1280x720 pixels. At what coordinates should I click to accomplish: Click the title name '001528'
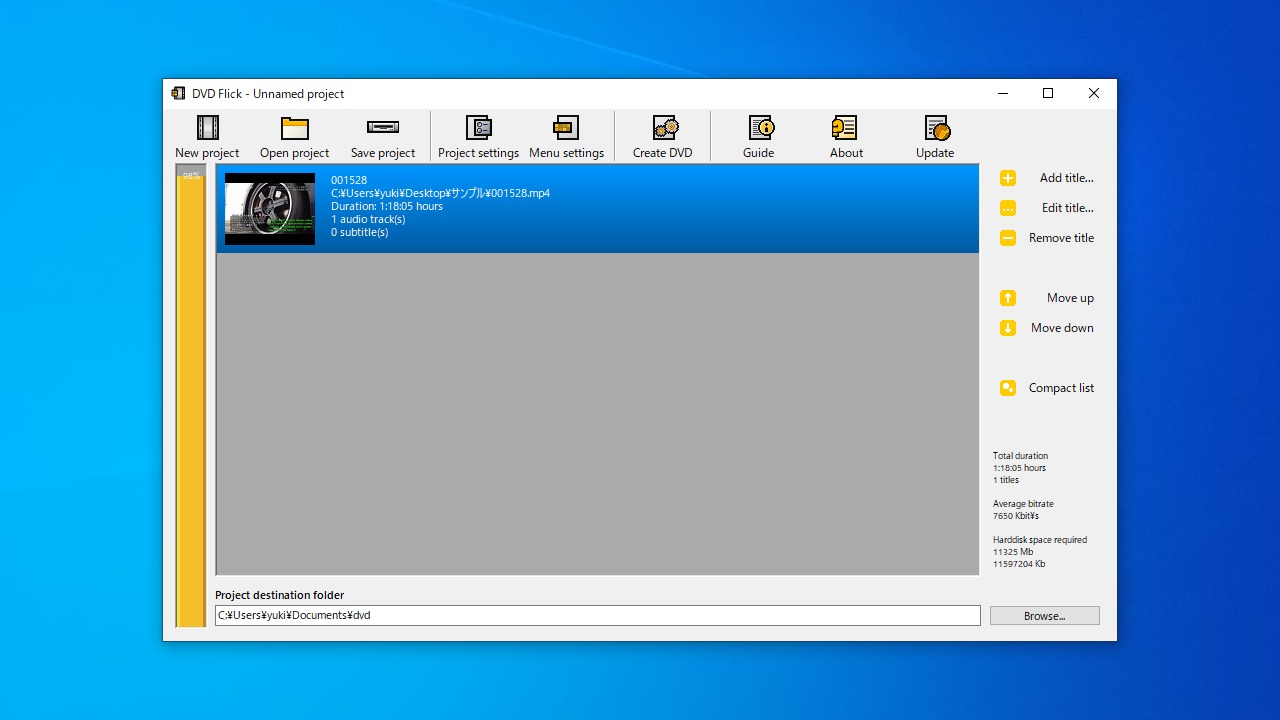(349, 180)
